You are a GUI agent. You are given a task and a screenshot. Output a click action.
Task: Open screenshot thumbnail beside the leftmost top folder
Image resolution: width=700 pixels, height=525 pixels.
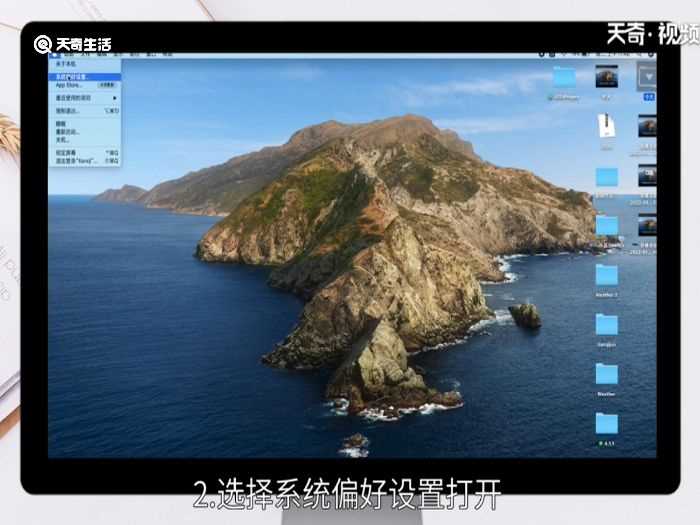click(x=606, y=77)
